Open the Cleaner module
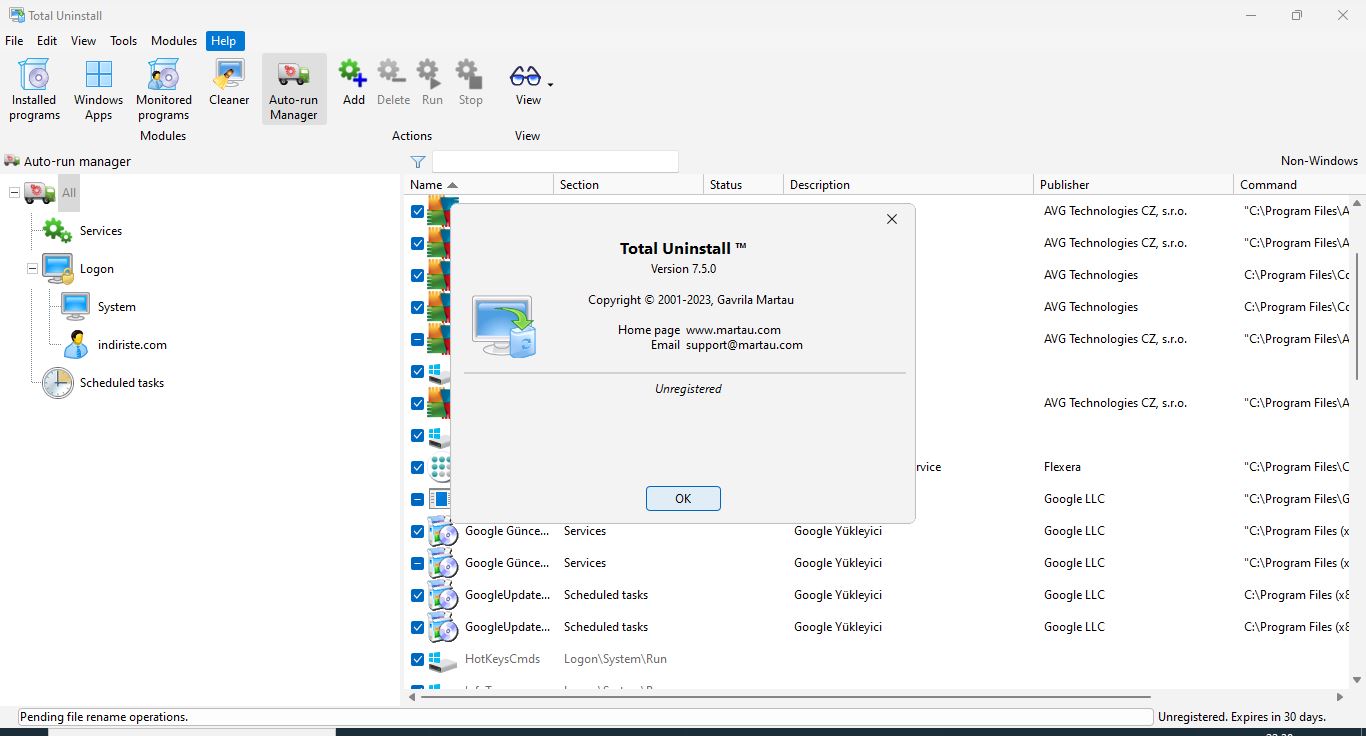 tap(229, 83)
